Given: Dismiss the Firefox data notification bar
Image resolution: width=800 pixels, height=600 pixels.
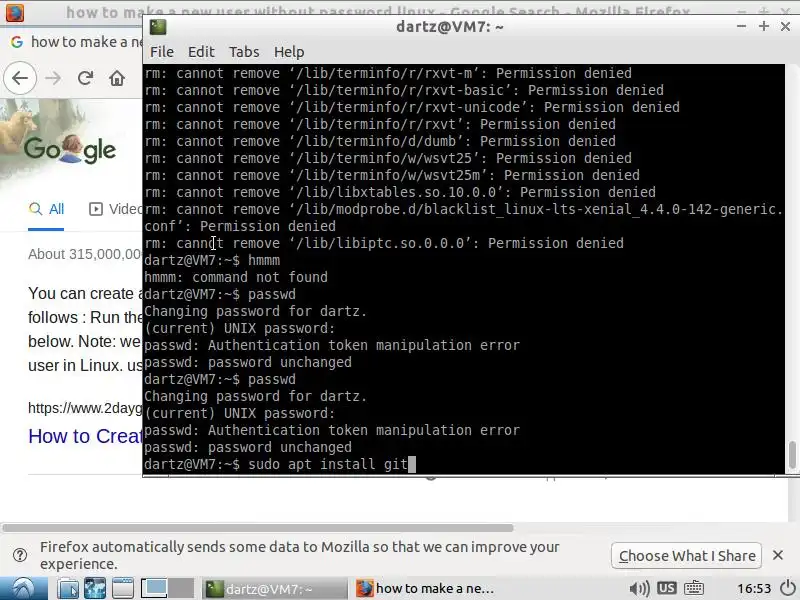Looking at the screenshot, I should point(778,555).
